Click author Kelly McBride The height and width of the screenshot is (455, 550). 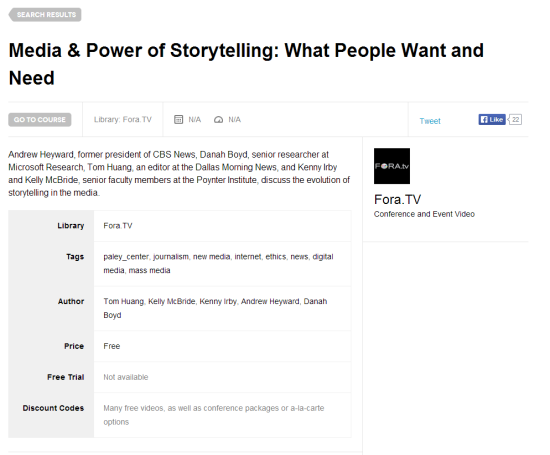[x=172, y=301]
